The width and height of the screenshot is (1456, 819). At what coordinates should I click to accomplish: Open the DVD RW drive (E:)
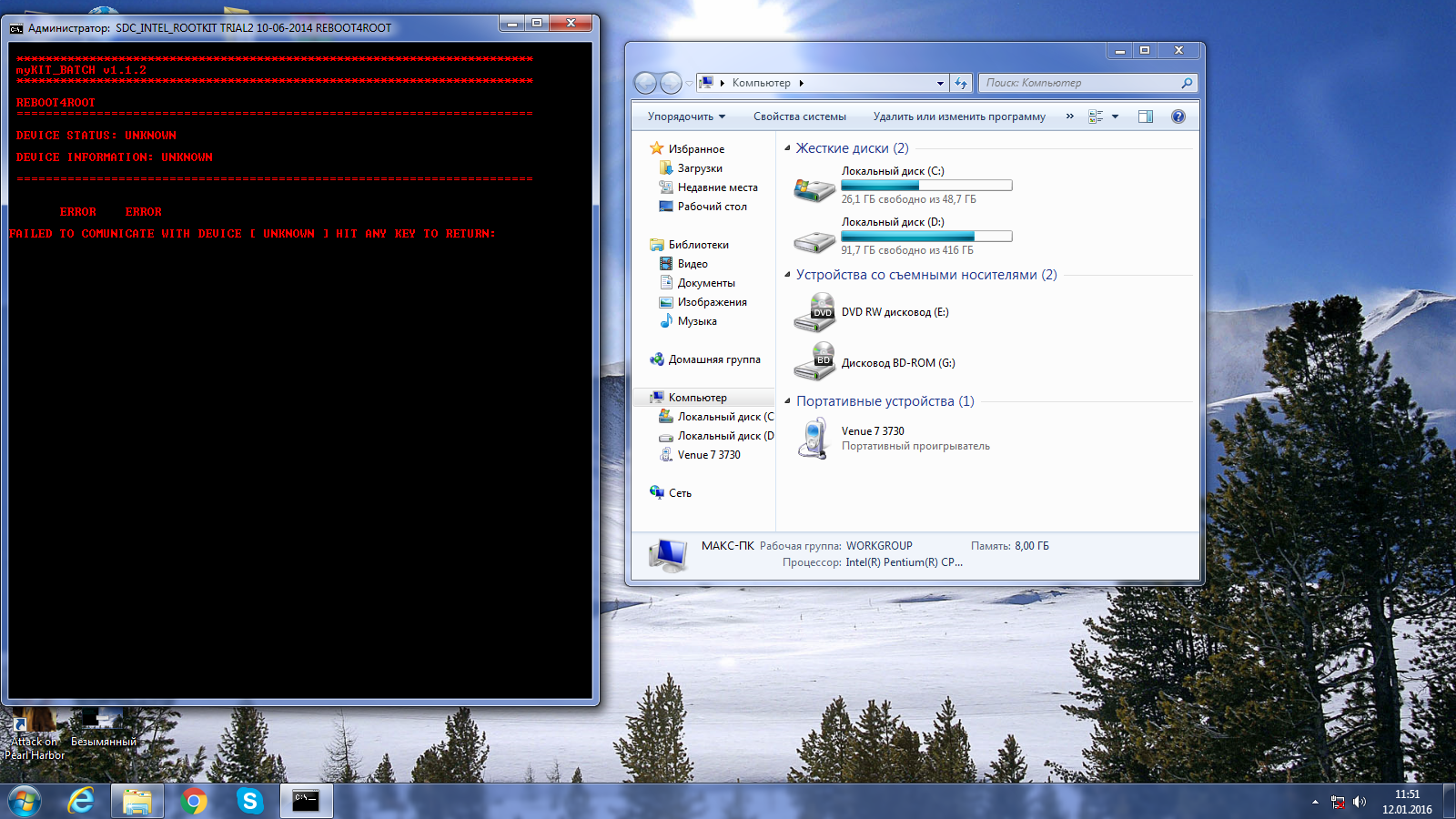814,312
